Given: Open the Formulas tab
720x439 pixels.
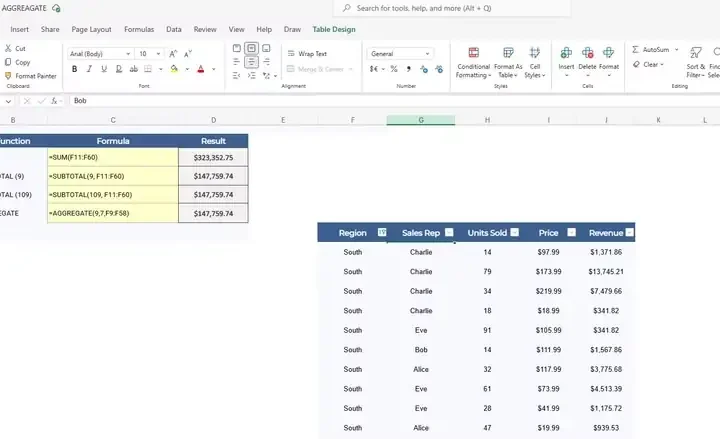Looking at the screenshot, I should pos(139,29).
